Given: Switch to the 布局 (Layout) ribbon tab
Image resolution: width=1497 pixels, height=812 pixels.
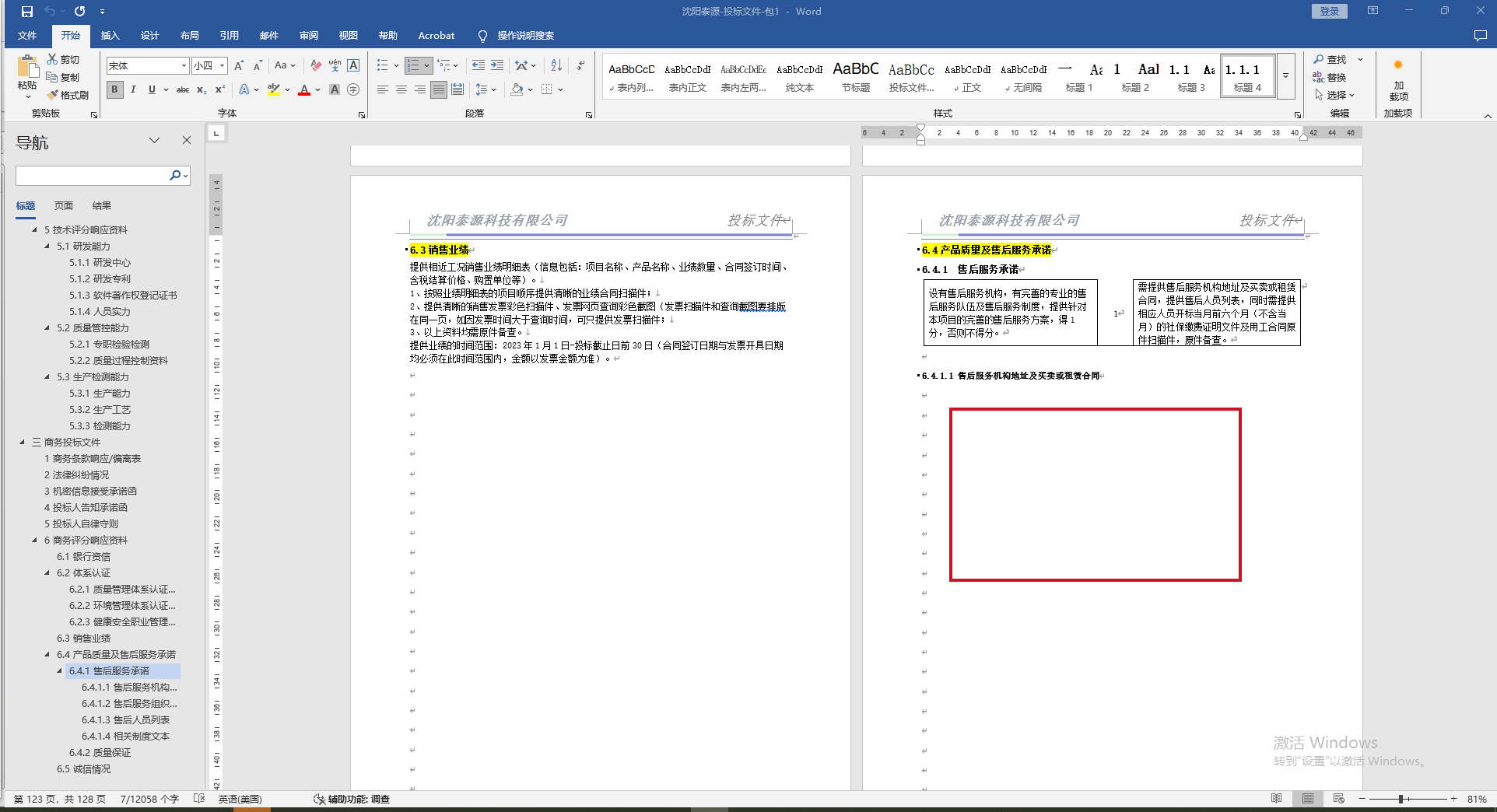Looking at the screenshot, I should tap(189, 36).
